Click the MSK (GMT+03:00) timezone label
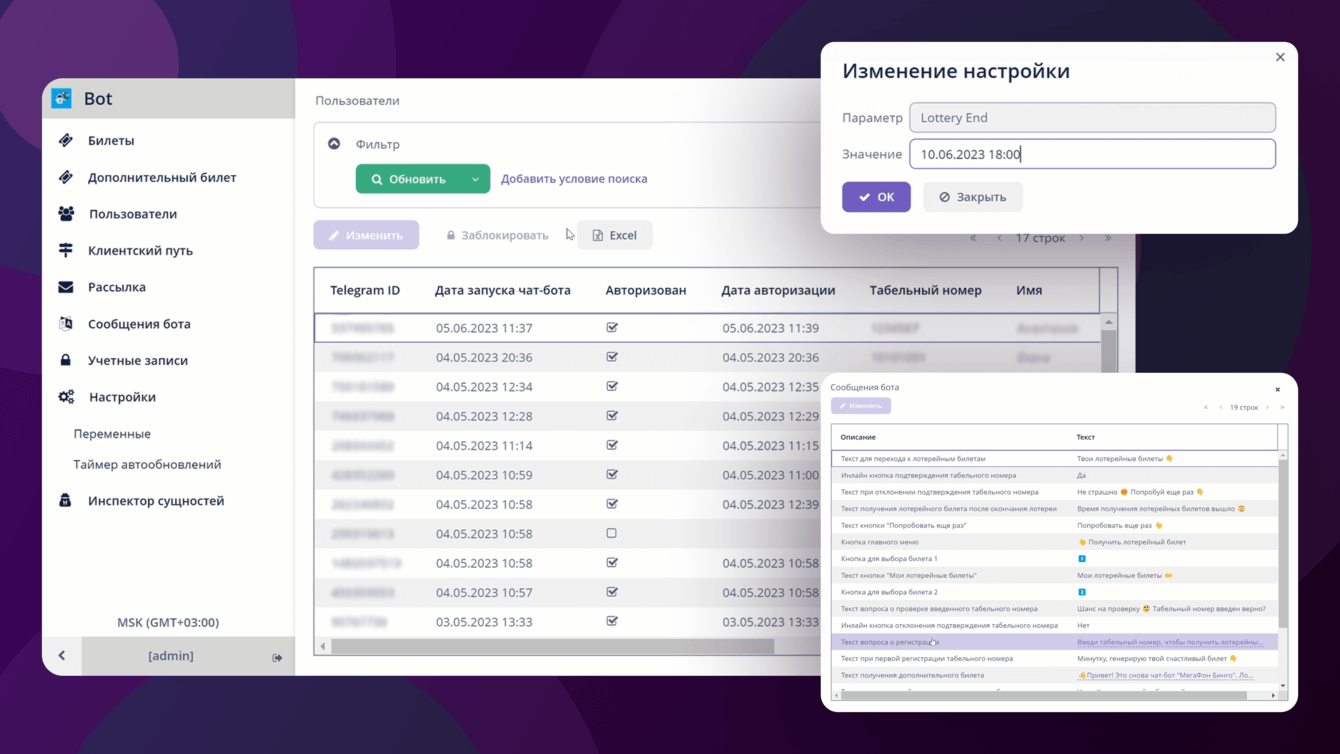 point(168,622)
